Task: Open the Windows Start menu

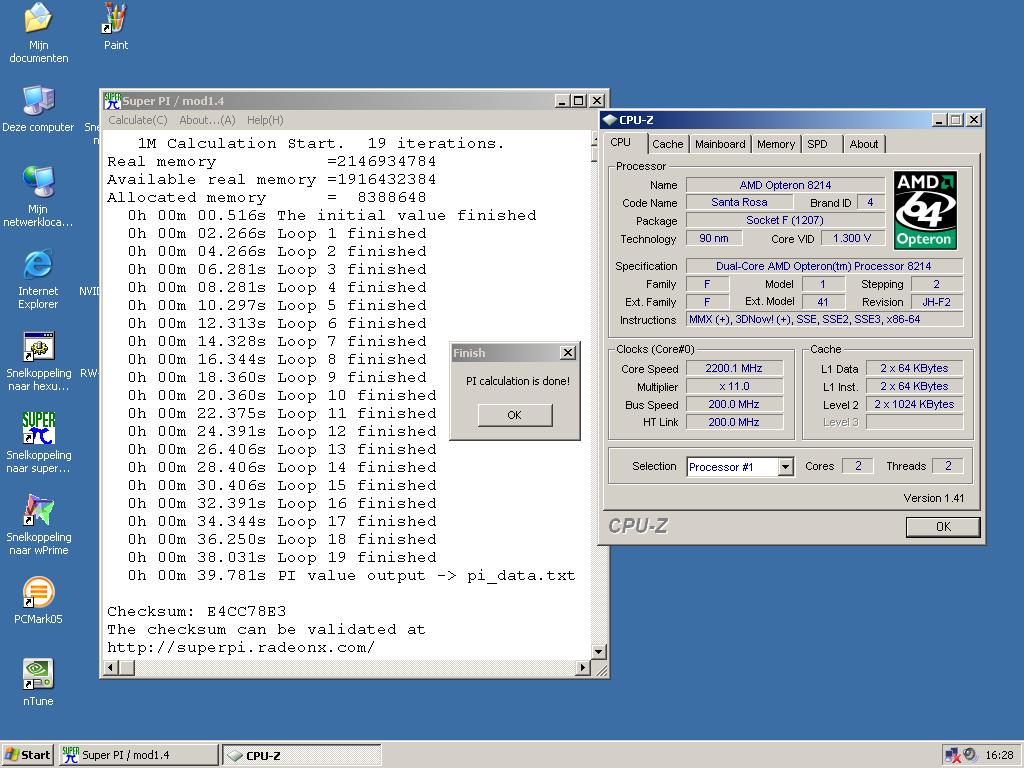Action: (27, 755)
